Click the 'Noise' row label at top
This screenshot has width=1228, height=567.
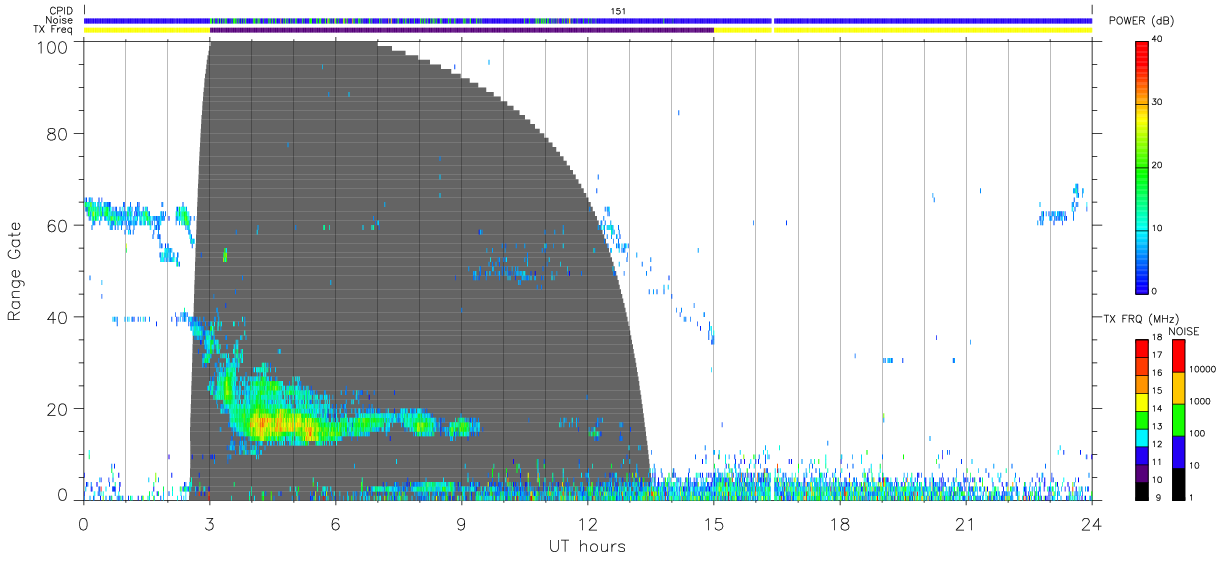(x=60, y=20)
